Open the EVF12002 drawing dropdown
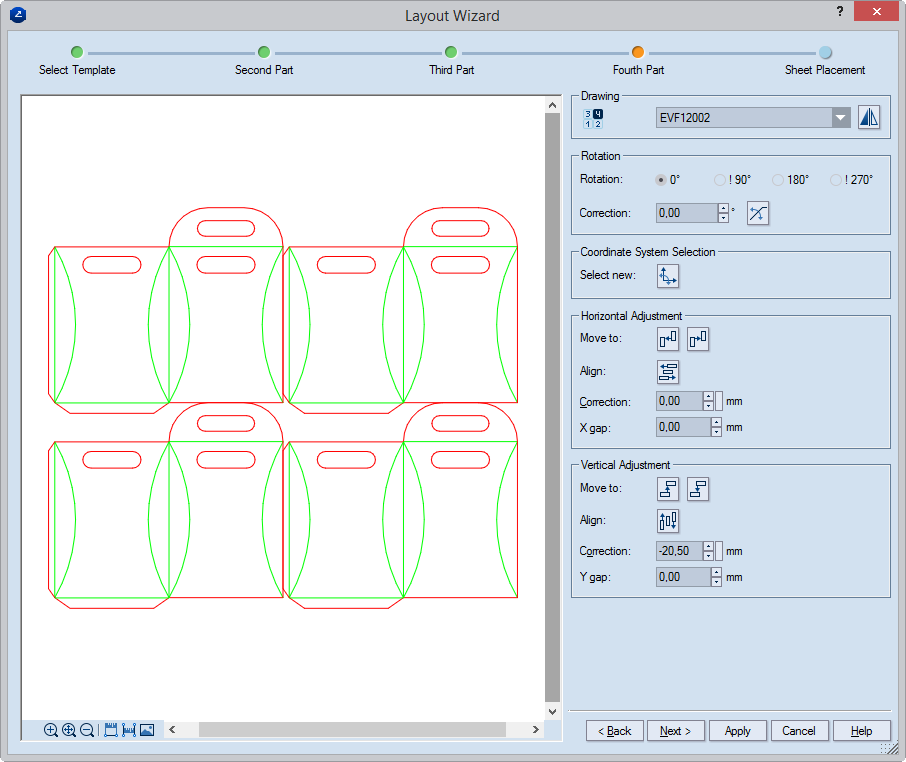 coord(840,118)
